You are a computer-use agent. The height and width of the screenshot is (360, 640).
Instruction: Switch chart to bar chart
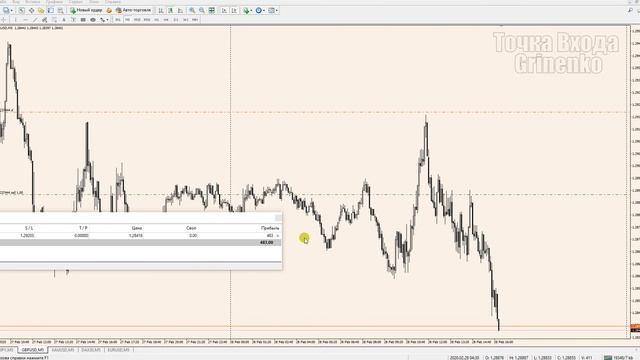point(160,10)
